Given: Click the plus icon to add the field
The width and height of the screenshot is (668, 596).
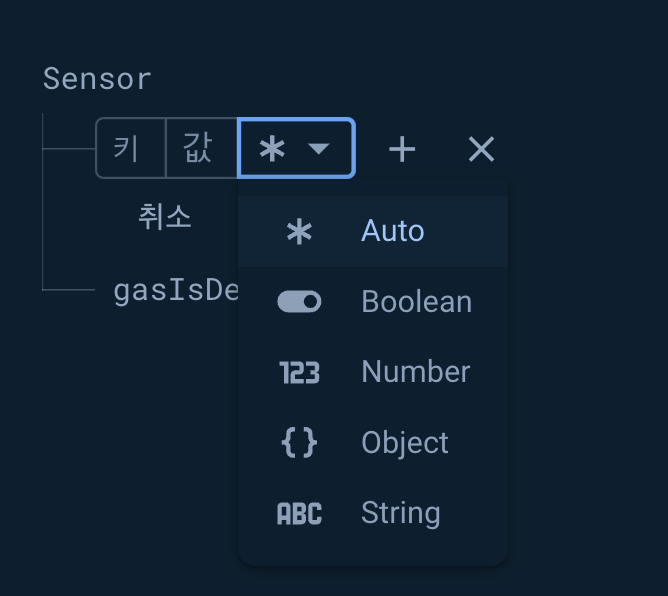Looking at the screenshot, I should [x=402, y=150].
